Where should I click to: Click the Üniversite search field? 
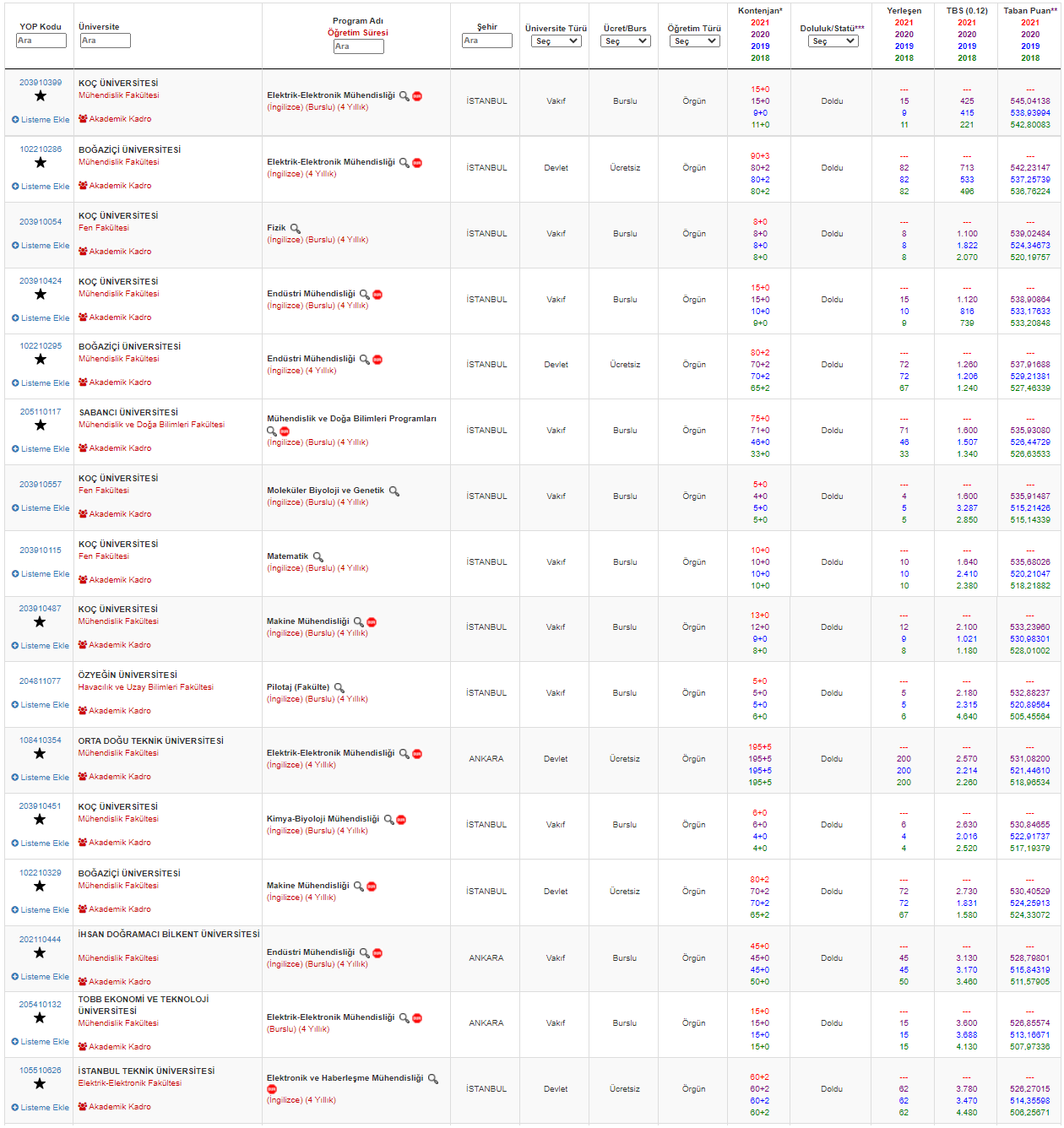(x=106, y=41)
